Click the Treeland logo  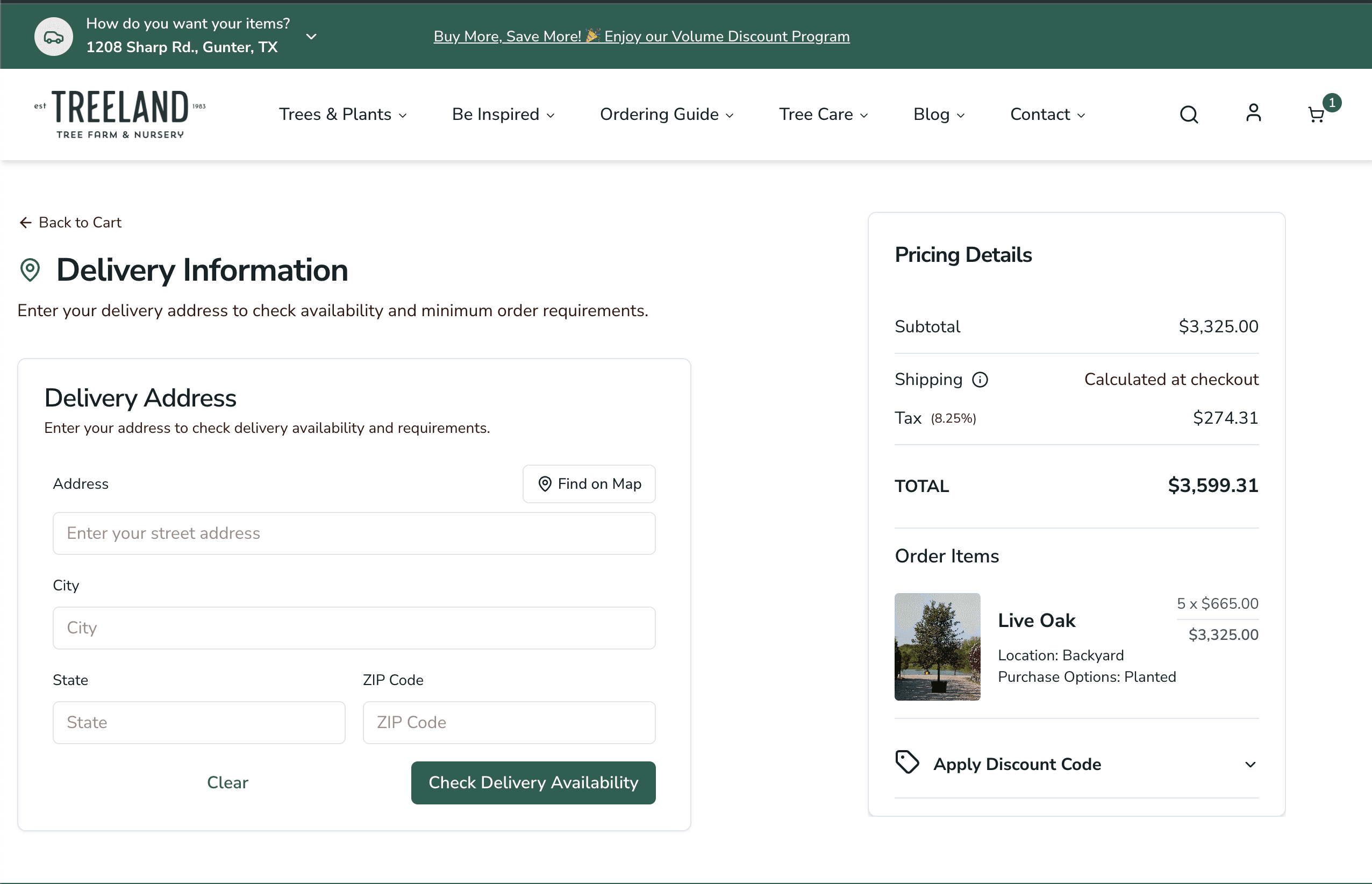[120, 114]
